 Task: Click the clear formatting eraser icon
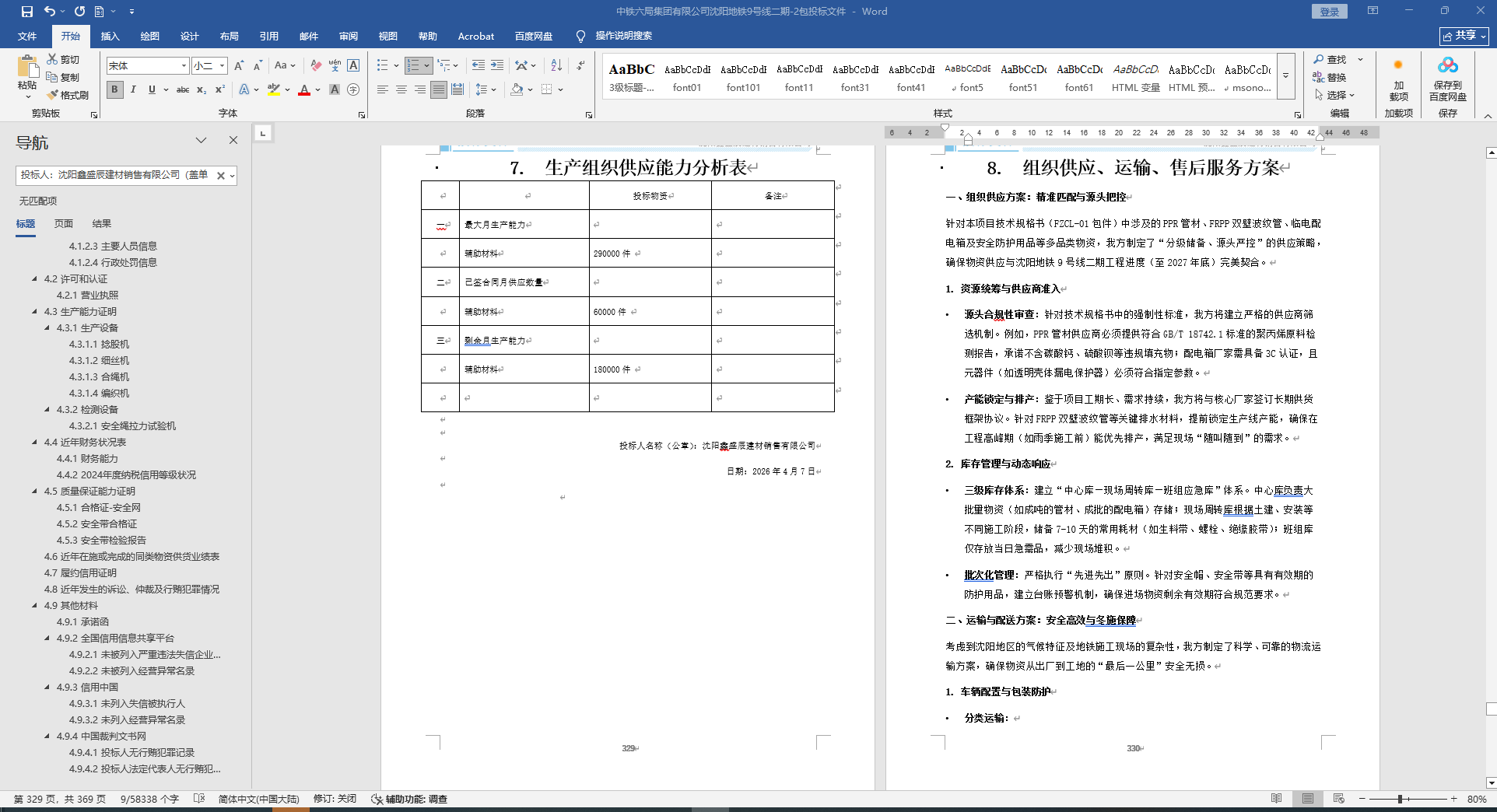tap(316, 65)
